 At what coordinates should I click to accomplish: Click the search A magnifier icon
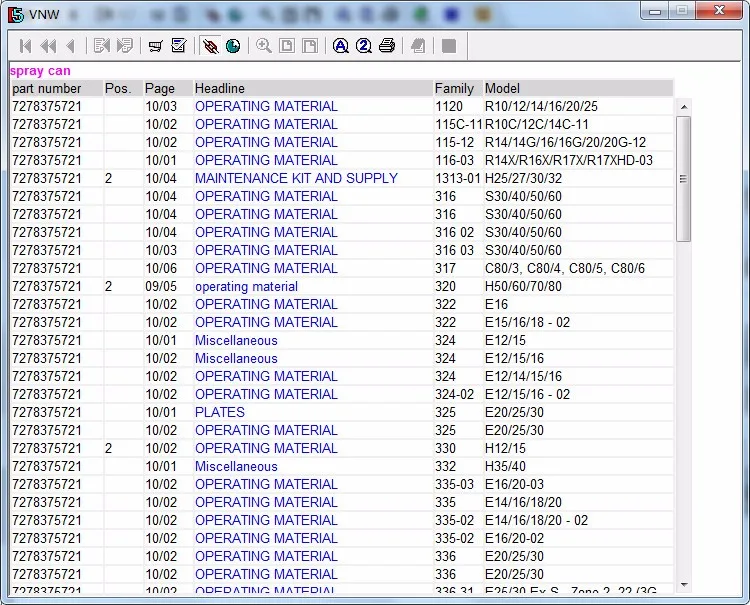click(341, 46)
